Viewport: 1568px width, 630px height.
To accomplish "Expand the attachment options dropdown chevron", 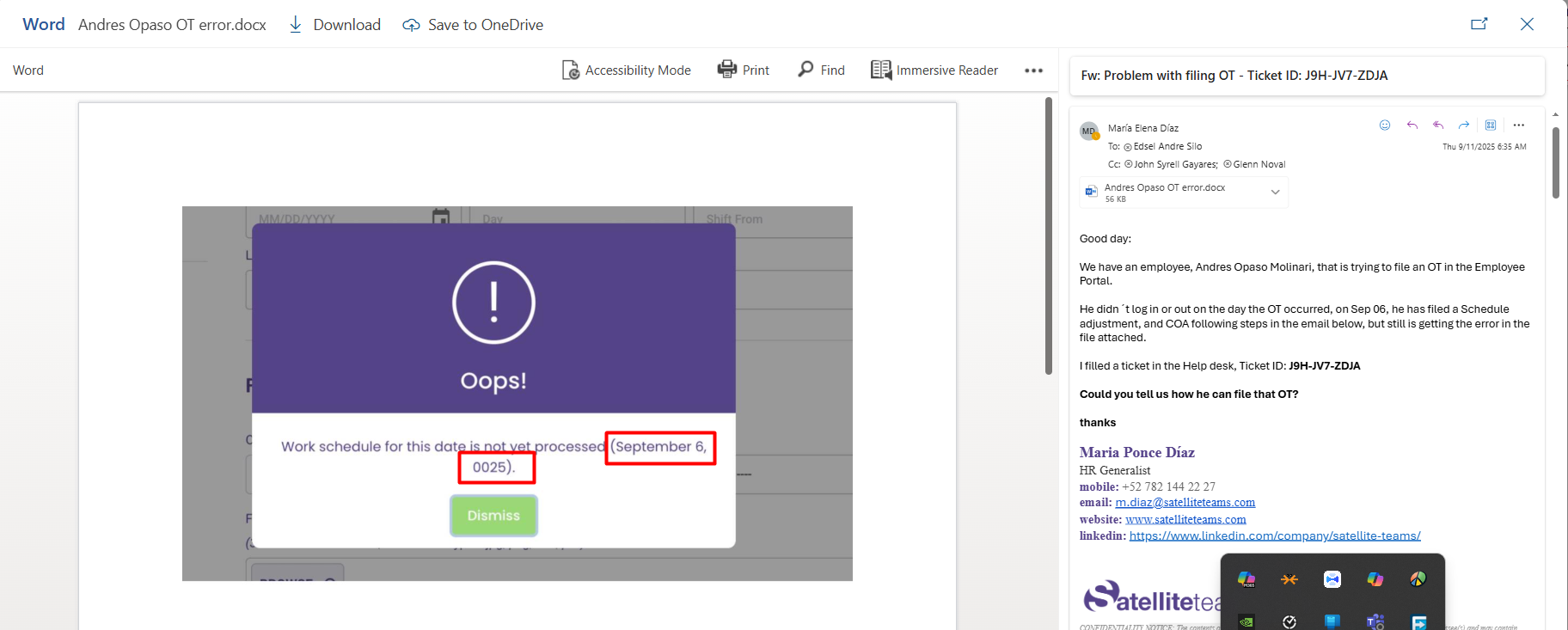I will pyautogui.click(x=1275, y=193).
